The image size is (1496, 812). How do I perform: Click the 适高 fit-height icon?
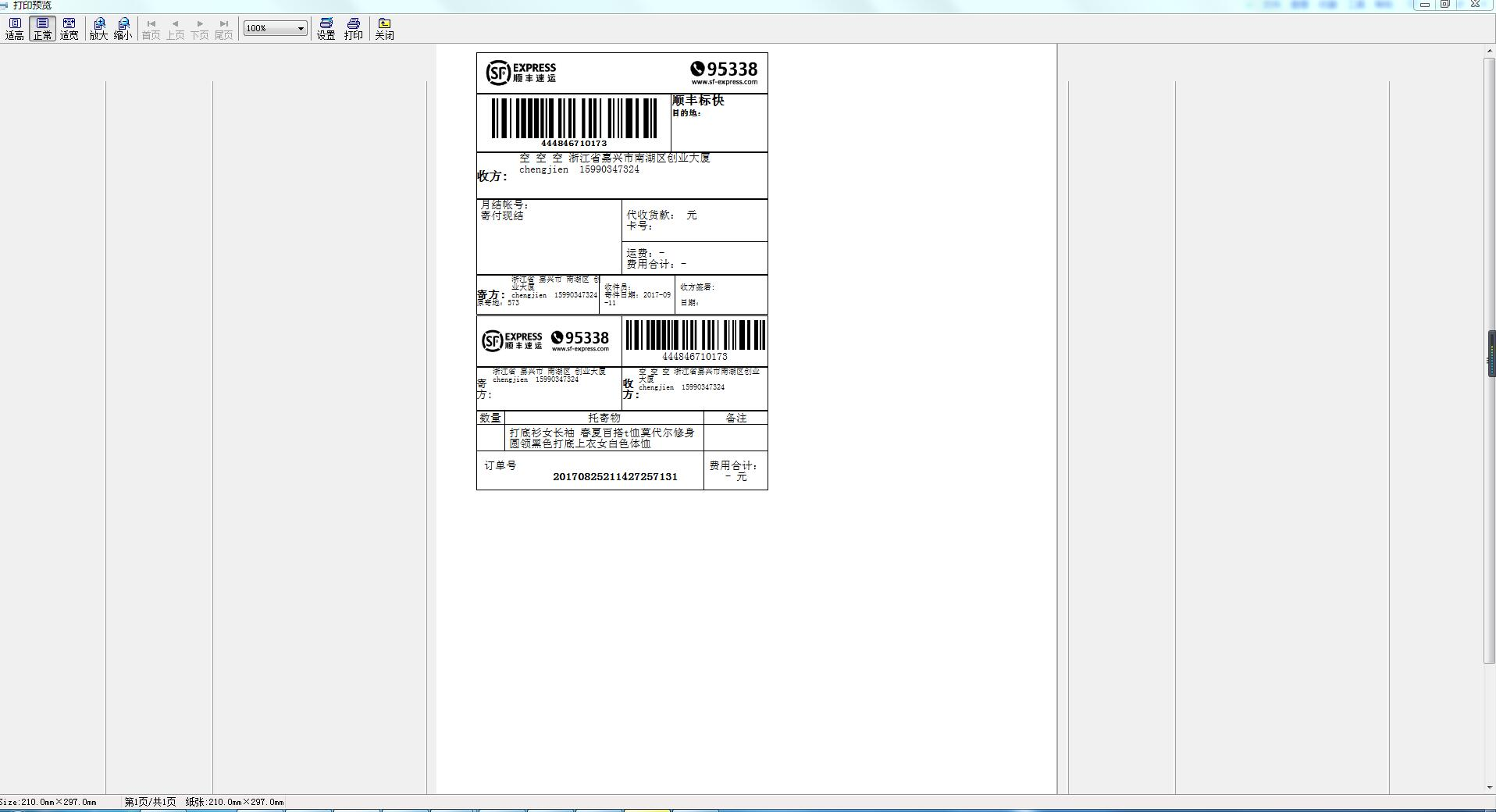pyautogui.click(x=14, y=29)
